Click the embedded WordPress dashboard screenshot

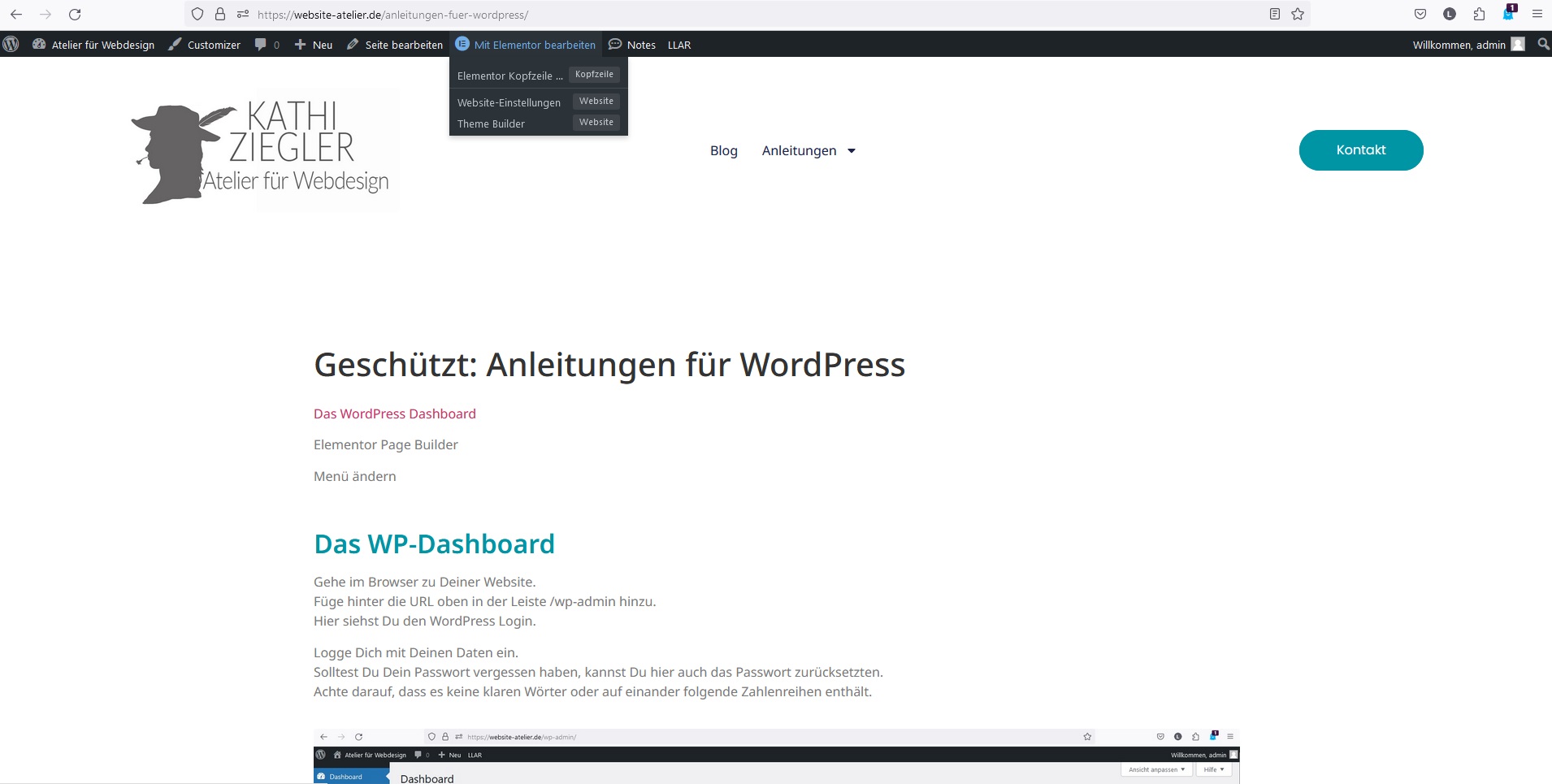(x=777, y=756)
